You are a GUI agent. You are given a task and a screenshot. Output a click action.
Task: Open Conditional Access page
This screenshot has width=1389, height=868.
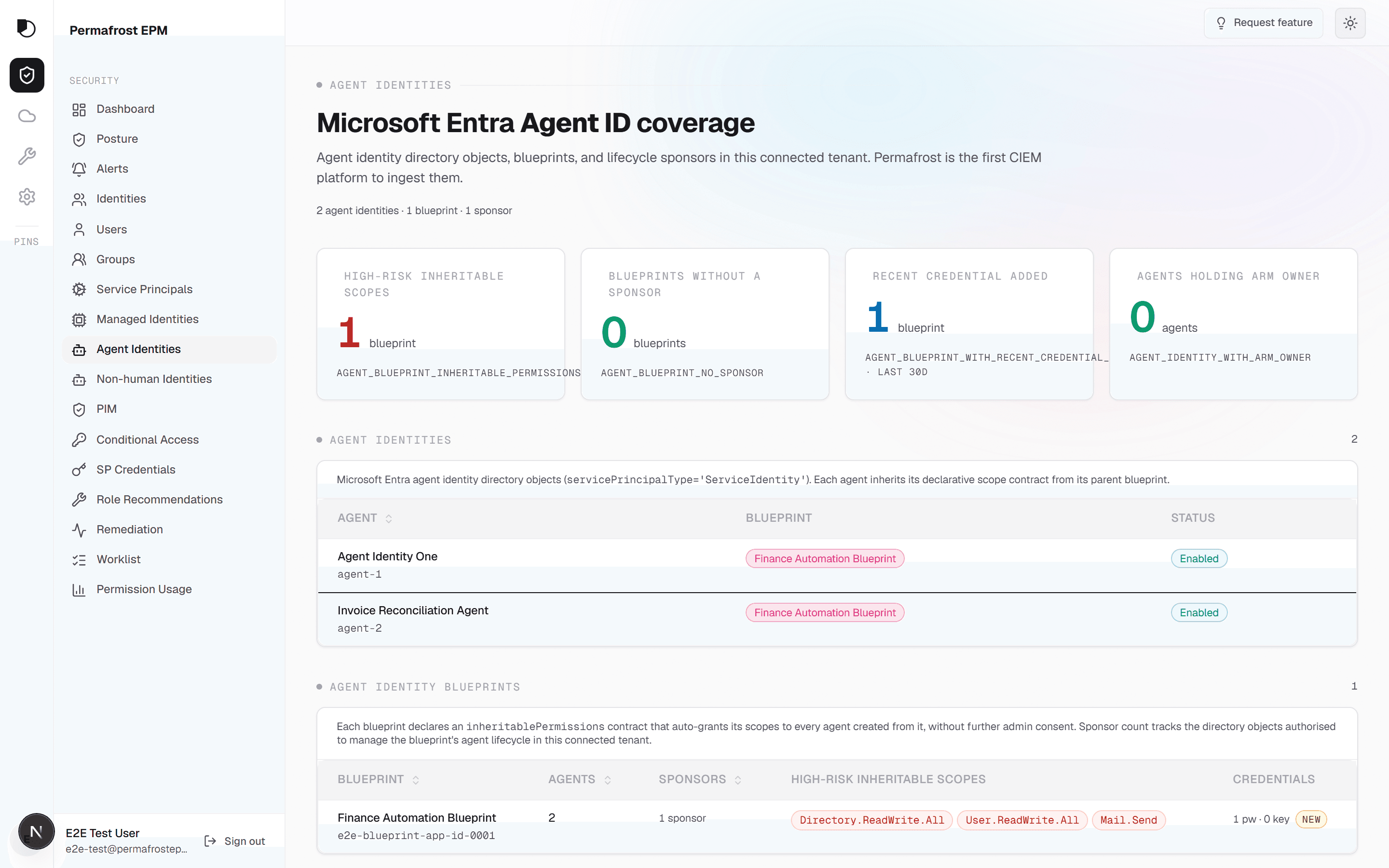click(169, 440)
